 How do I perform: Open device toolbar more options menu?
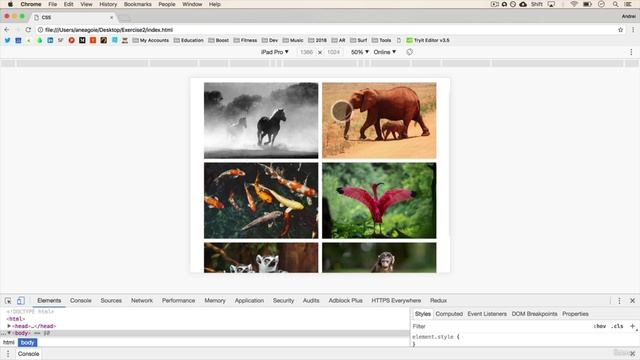(631, 52)
